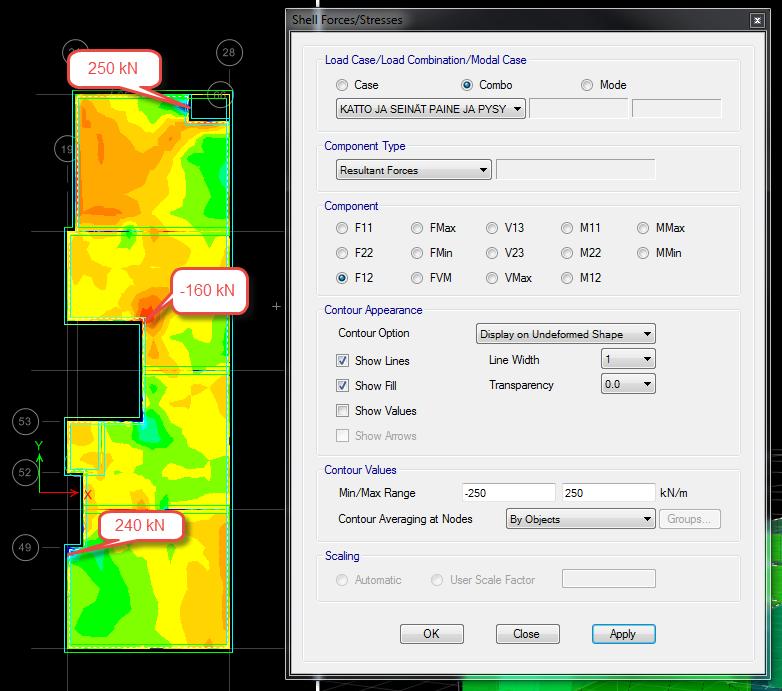Click the maximum range field showing 250
This screenshot has height=691, width=782.
point(608,493)
